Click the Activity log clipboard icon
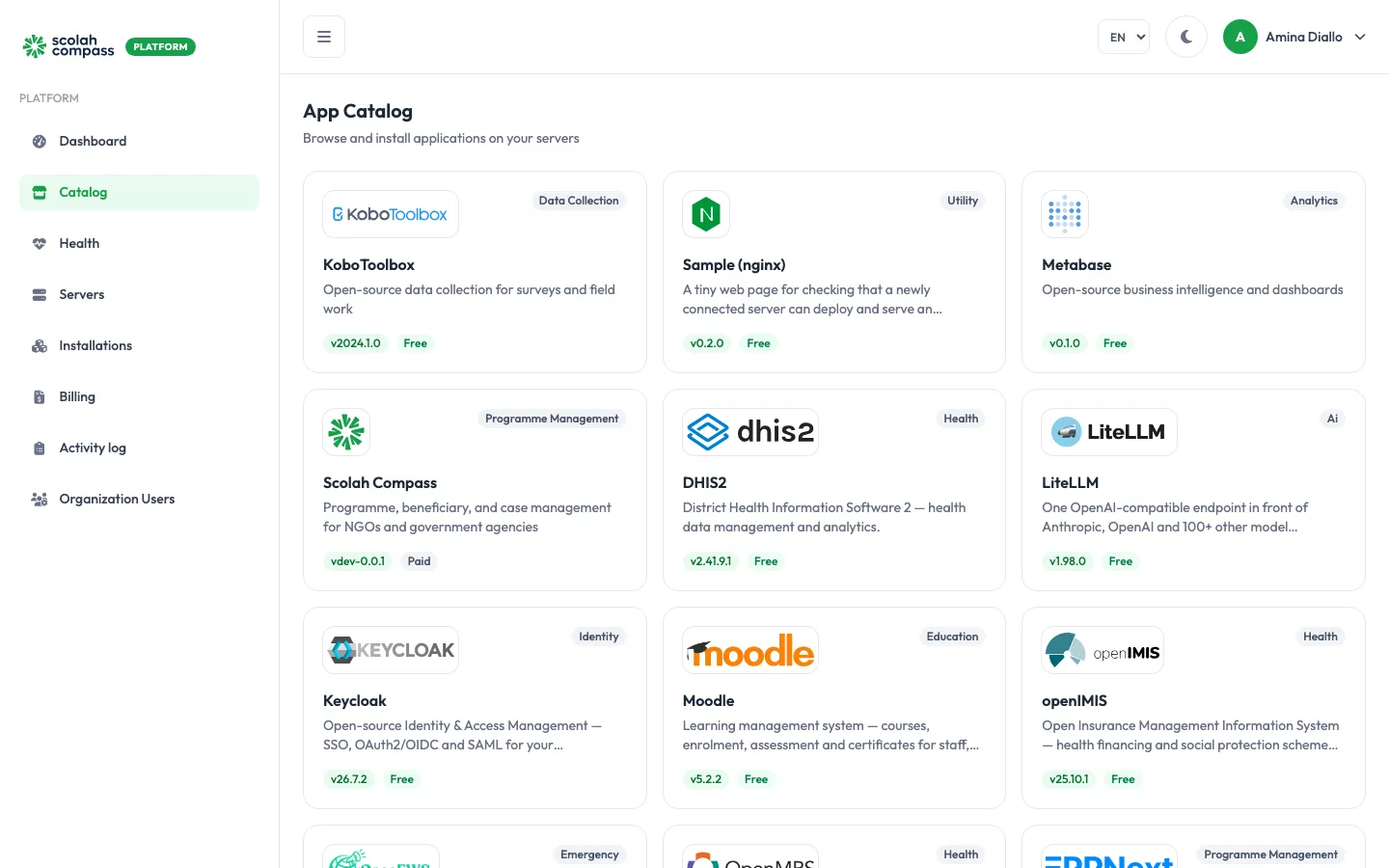The width and height of the screenshot is (1389, 868). [x=40, y=448]
